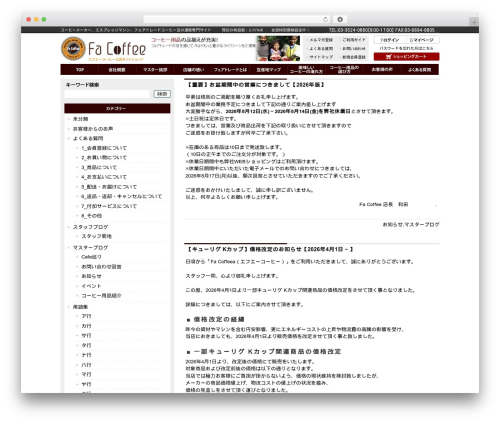Open the Cafe巡り subcategory
The image size is (500, 423).
pyautogui.click(x=91, y=257)
